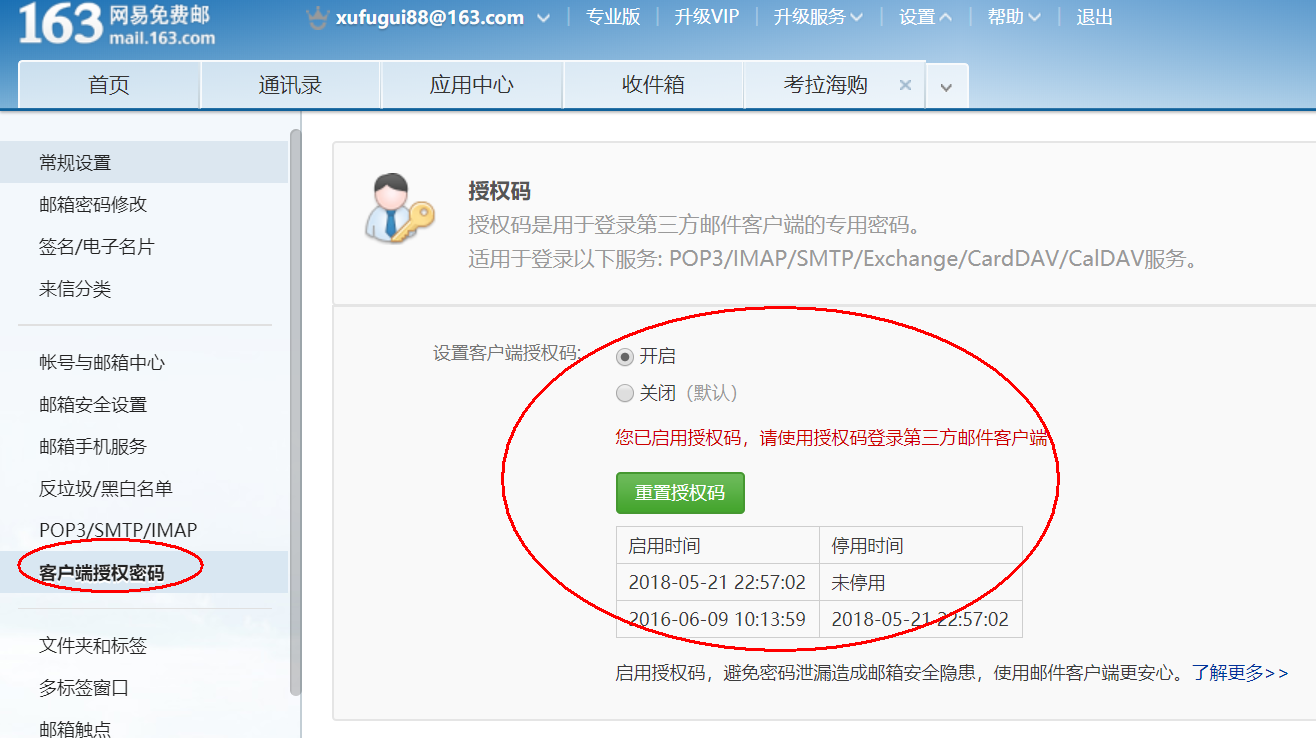Image resolution: width=1316 pixels, height=738 pixels.
Task: Enable the 开启 authorization code radio button
Action: click(626, 356)
